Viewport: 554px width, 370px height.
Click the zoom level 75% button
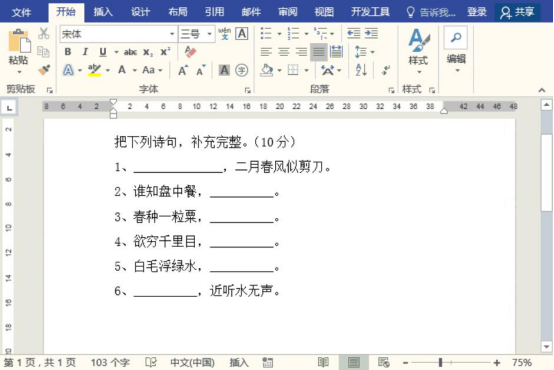click(x=522, y=363)
